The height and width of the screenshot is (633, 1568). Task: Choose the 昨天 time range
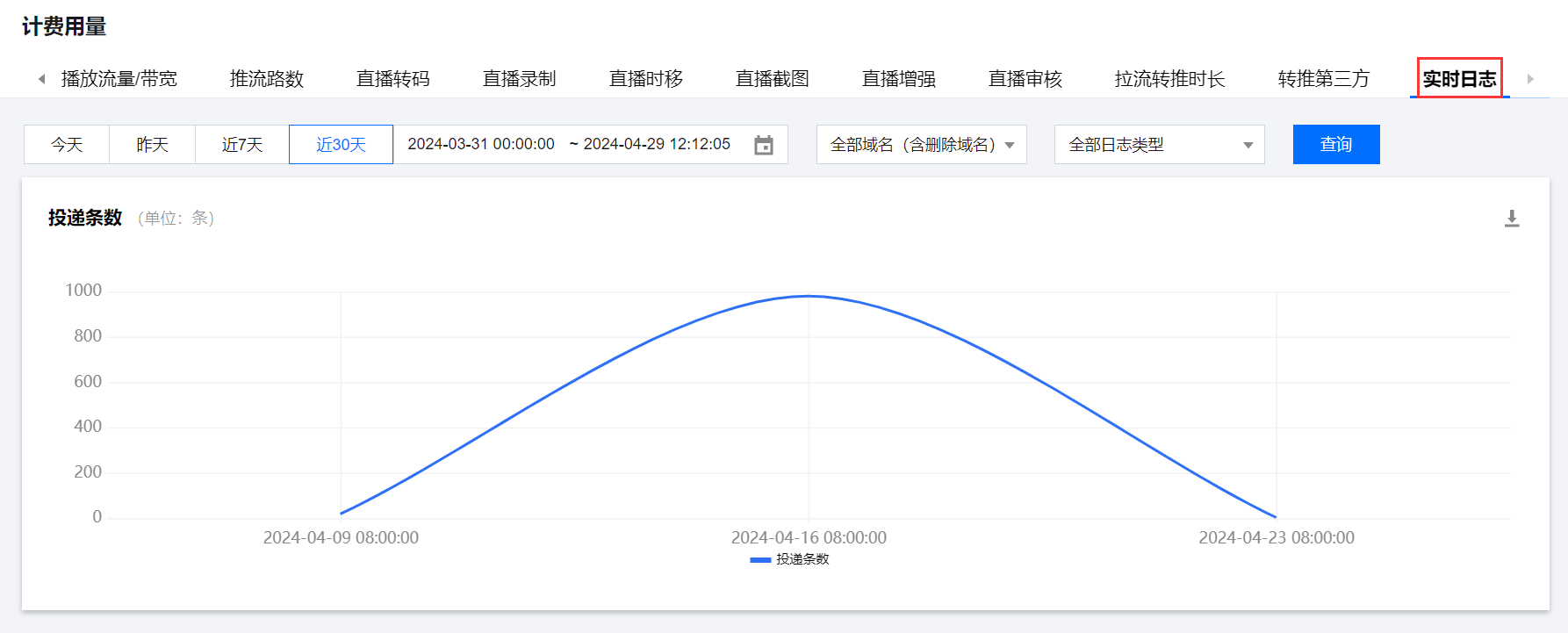(153, 145)
